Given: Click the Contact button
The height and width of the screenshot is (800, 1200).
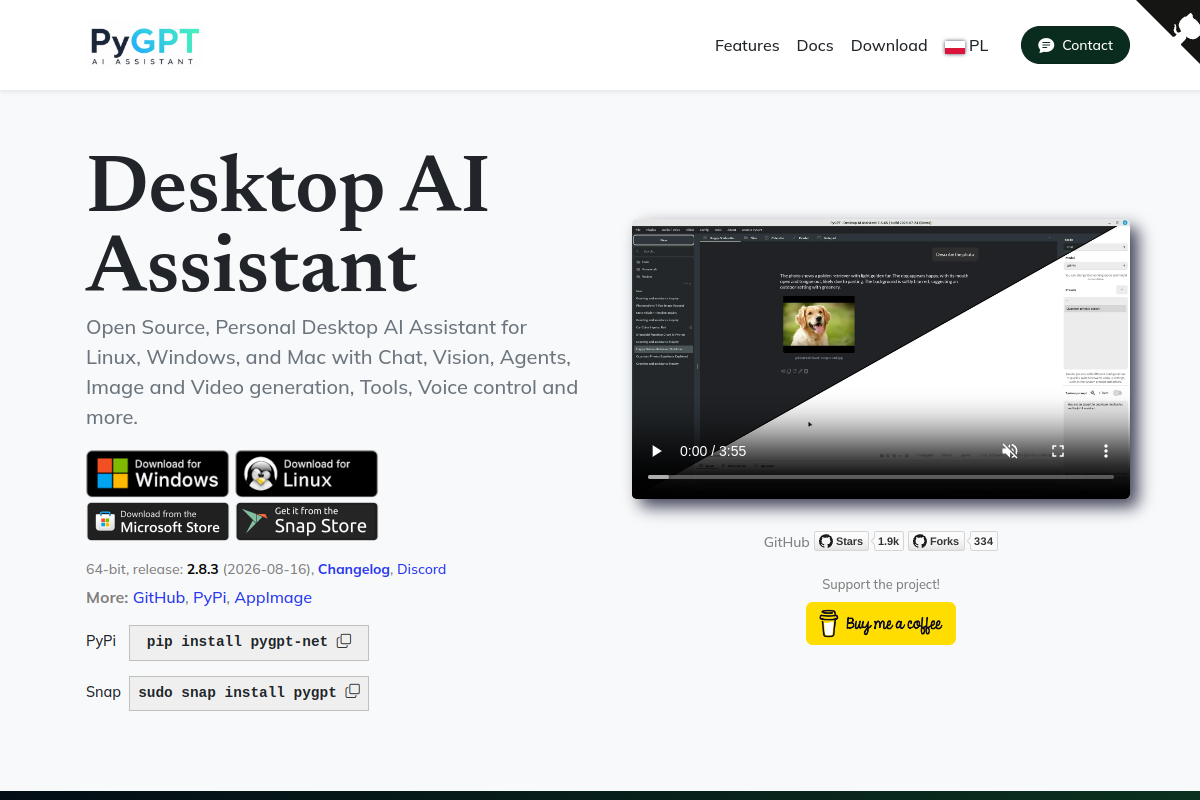Looking at the screenshot, I should 1075,45.
